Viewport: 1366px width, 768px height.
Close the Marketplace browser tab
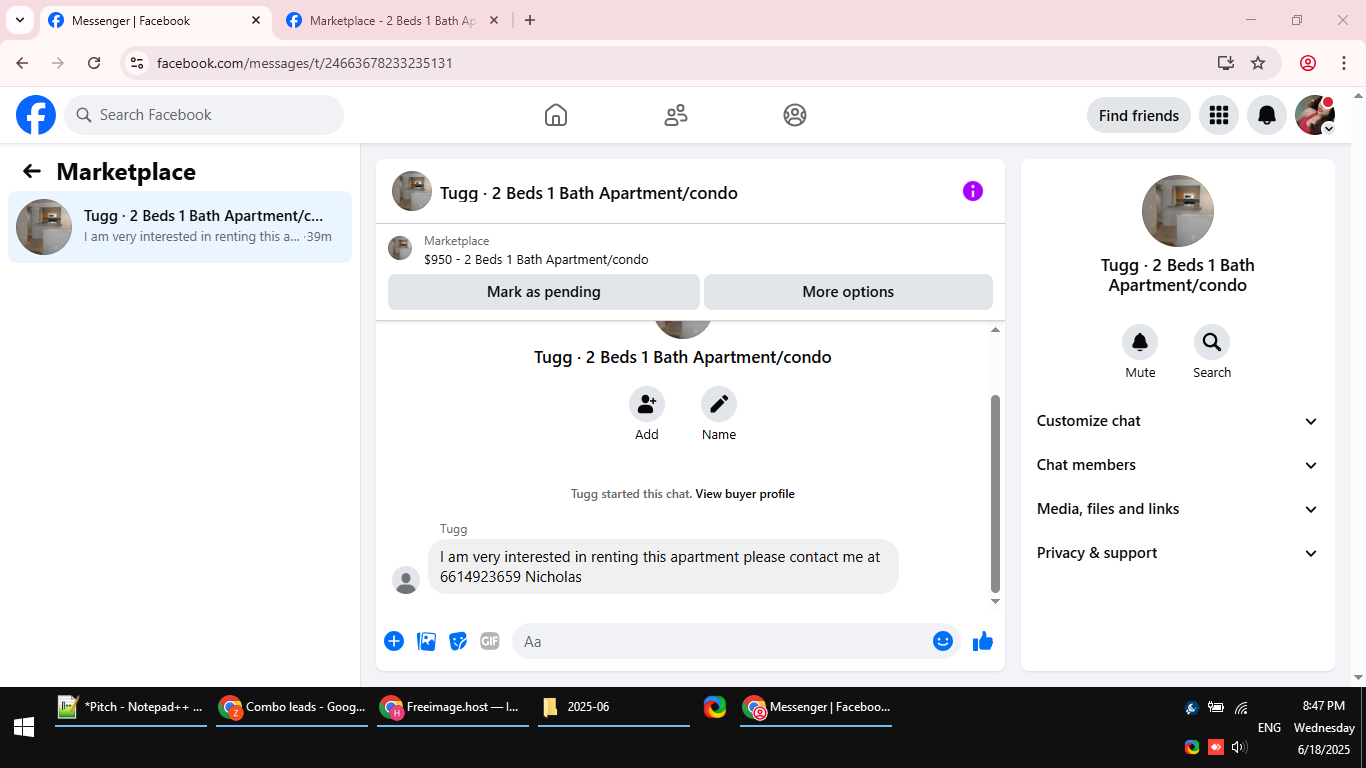click(x=494, y=20)
